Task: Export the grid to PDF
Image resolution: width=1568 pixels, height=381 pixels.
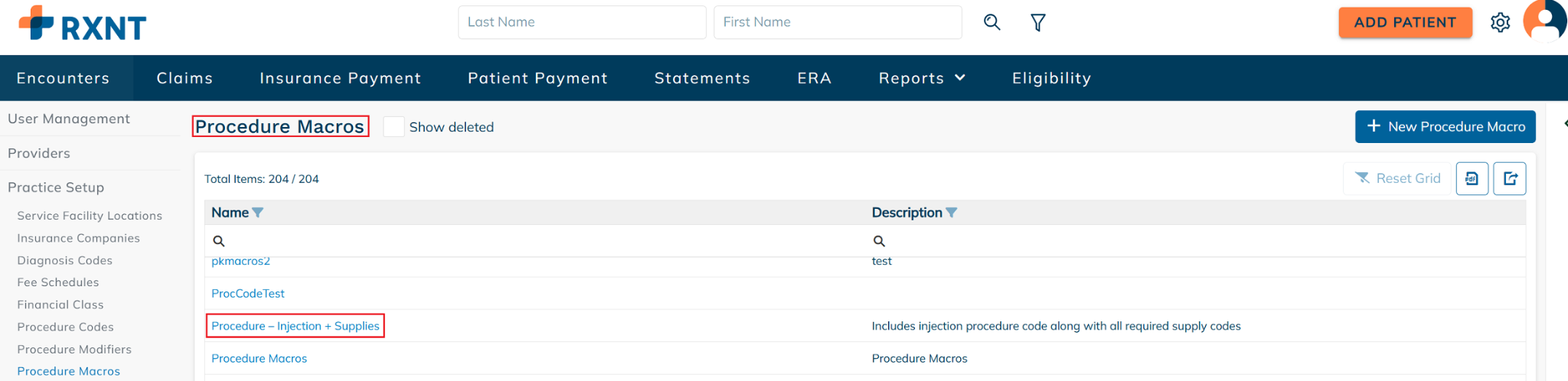Action: [x=1472, y=178]
